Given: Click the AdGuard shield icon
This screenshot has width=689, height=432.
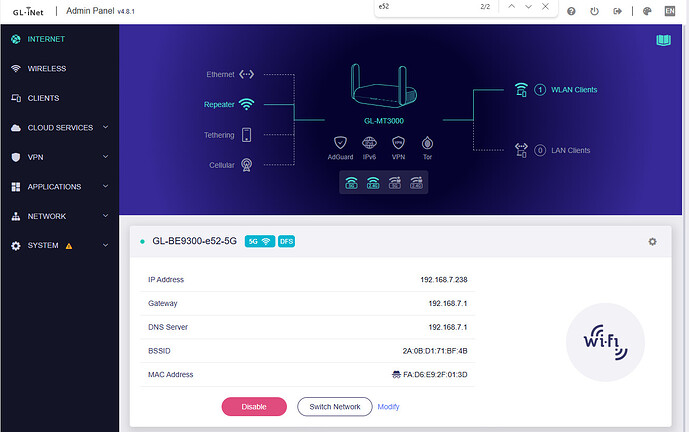Looking at the screenshot, I should [341, 143].
